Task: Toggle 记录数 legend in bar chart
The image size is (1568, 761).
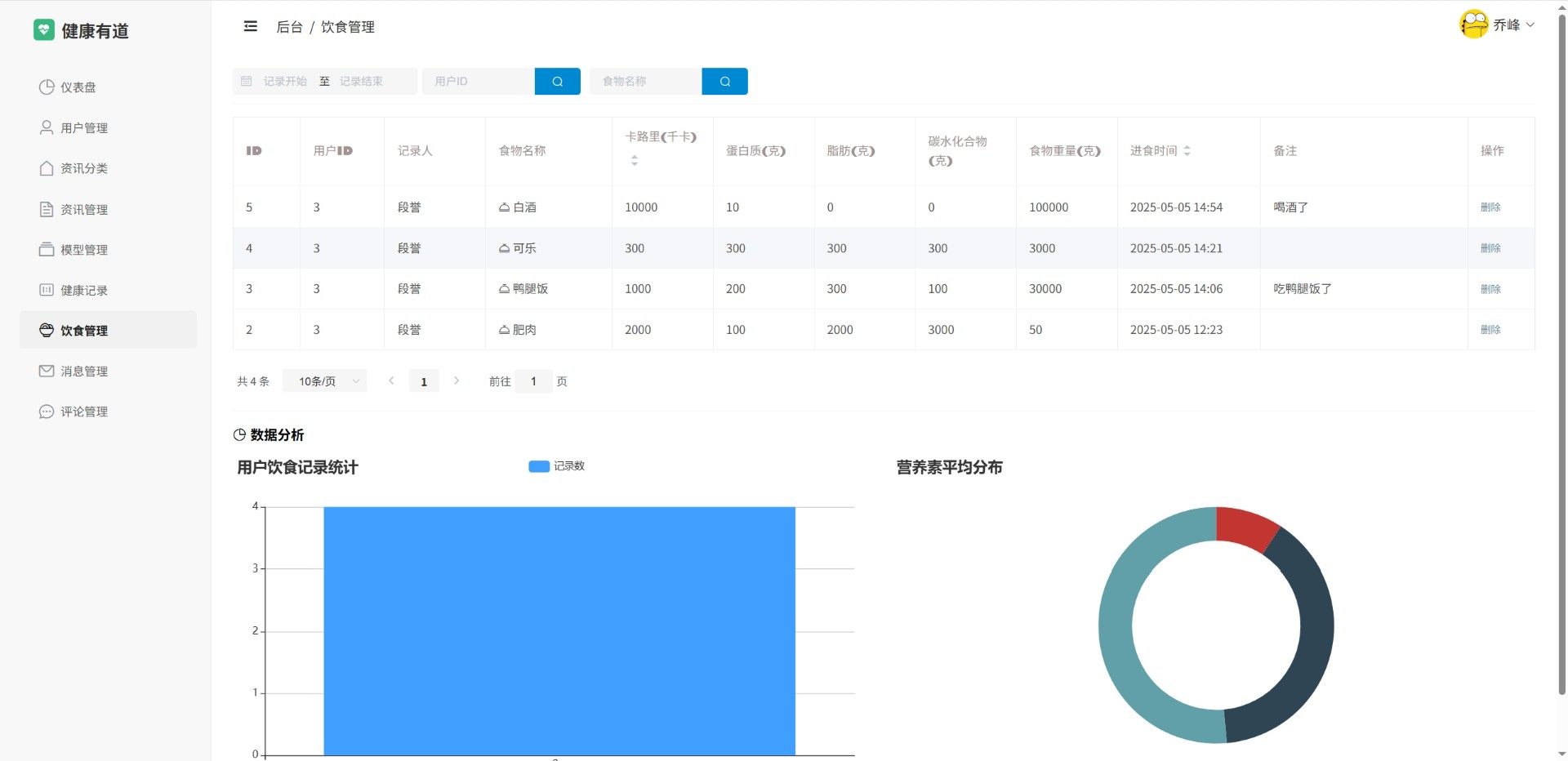Action: click(x=557, y=466)
